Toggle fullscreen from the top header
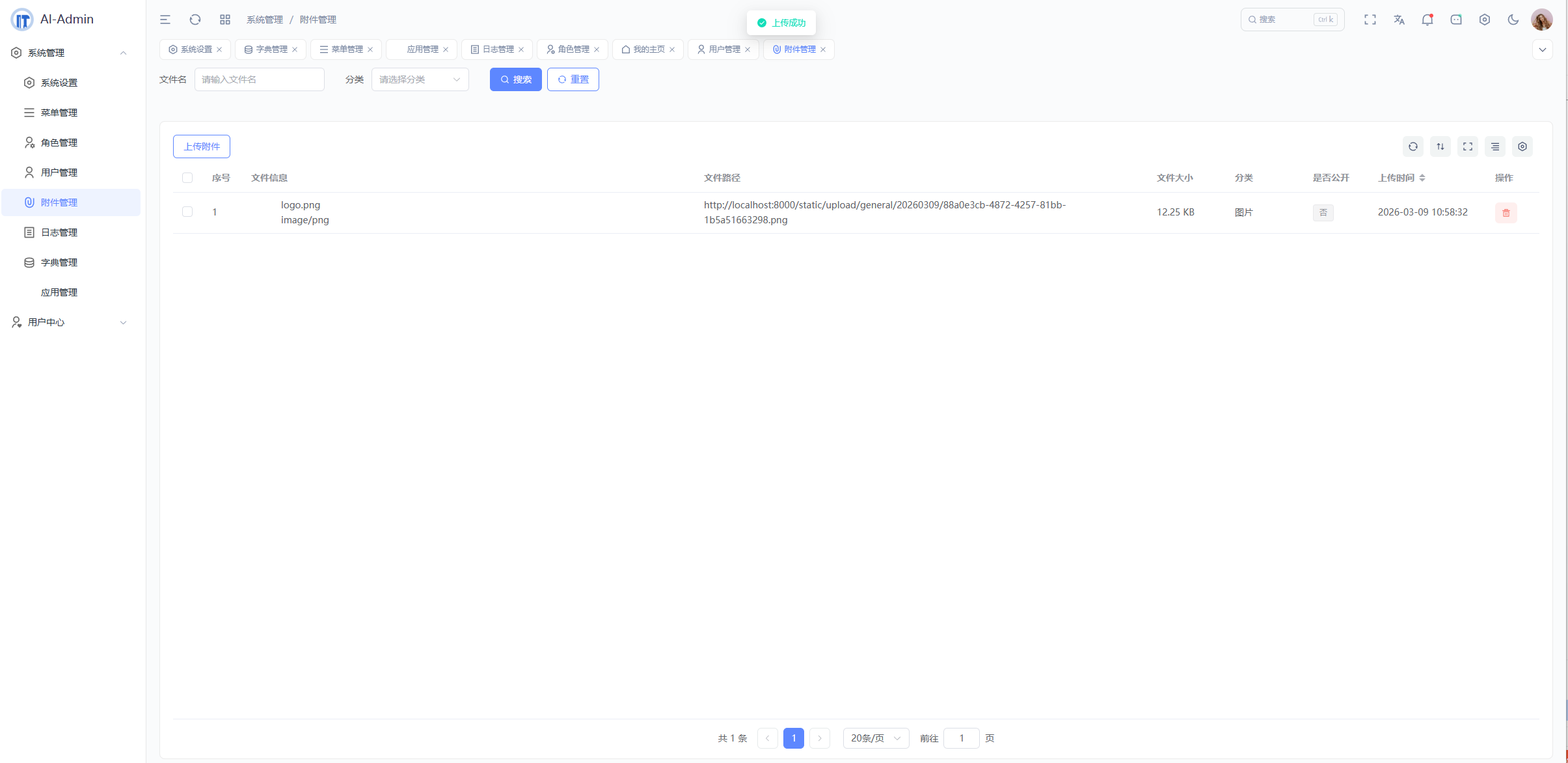The width and height of the screenshot is (1568, 763). coord(1370,20)
